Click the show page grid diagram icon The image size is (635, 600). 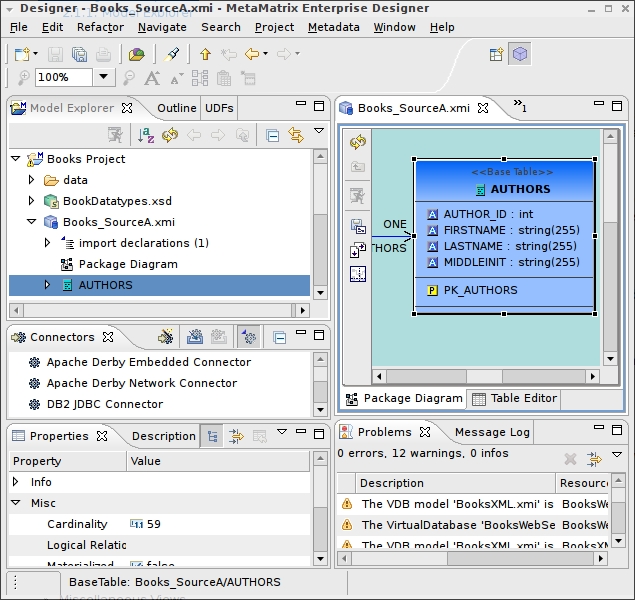point(358,274)
